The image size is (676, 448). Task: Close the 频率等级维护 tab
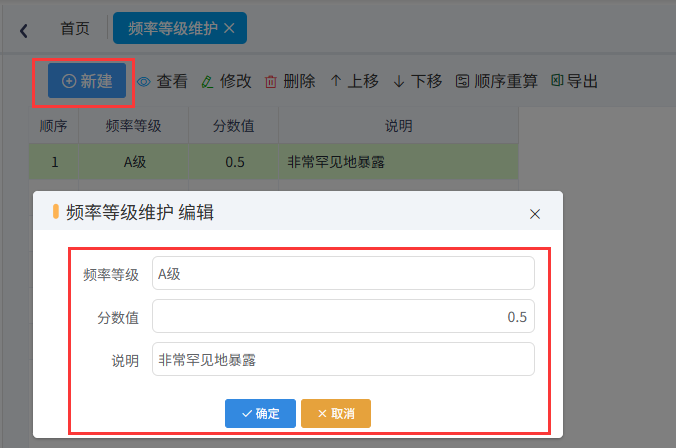point(229,28)
